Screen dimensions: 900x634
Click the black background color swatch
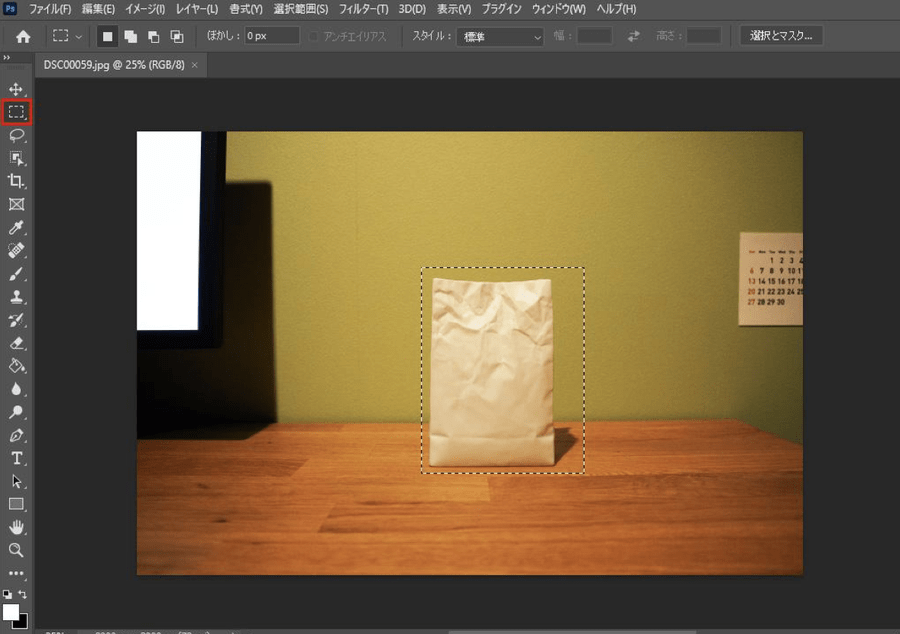(22, 622)
